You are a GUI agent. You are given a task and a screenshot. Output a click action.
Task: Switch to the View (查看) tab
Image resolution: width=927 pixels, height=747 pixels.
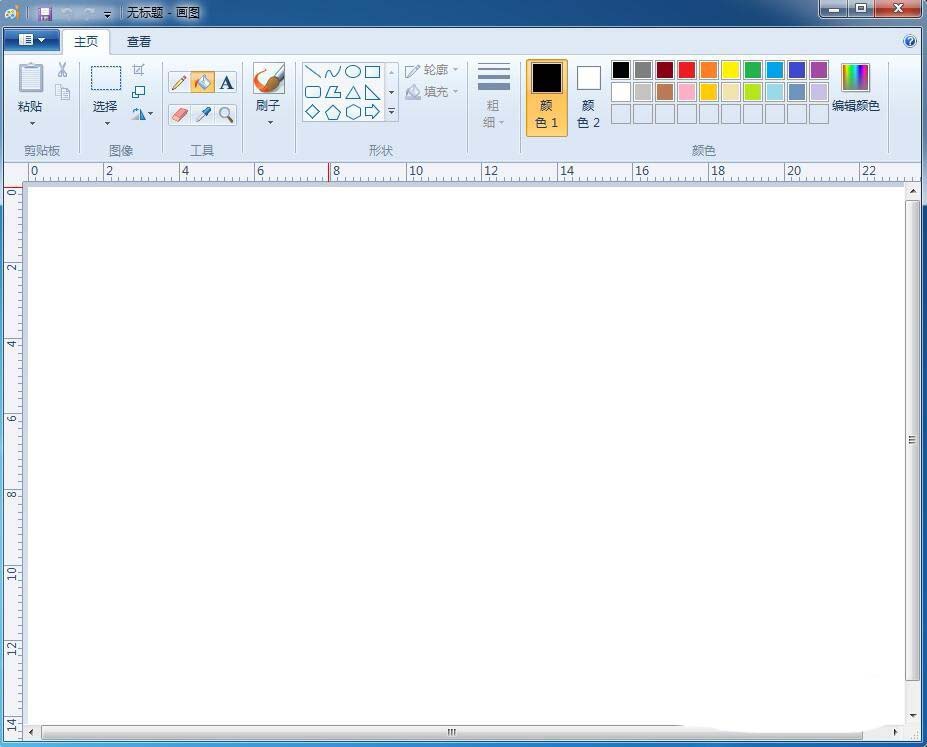click(139, 41)
